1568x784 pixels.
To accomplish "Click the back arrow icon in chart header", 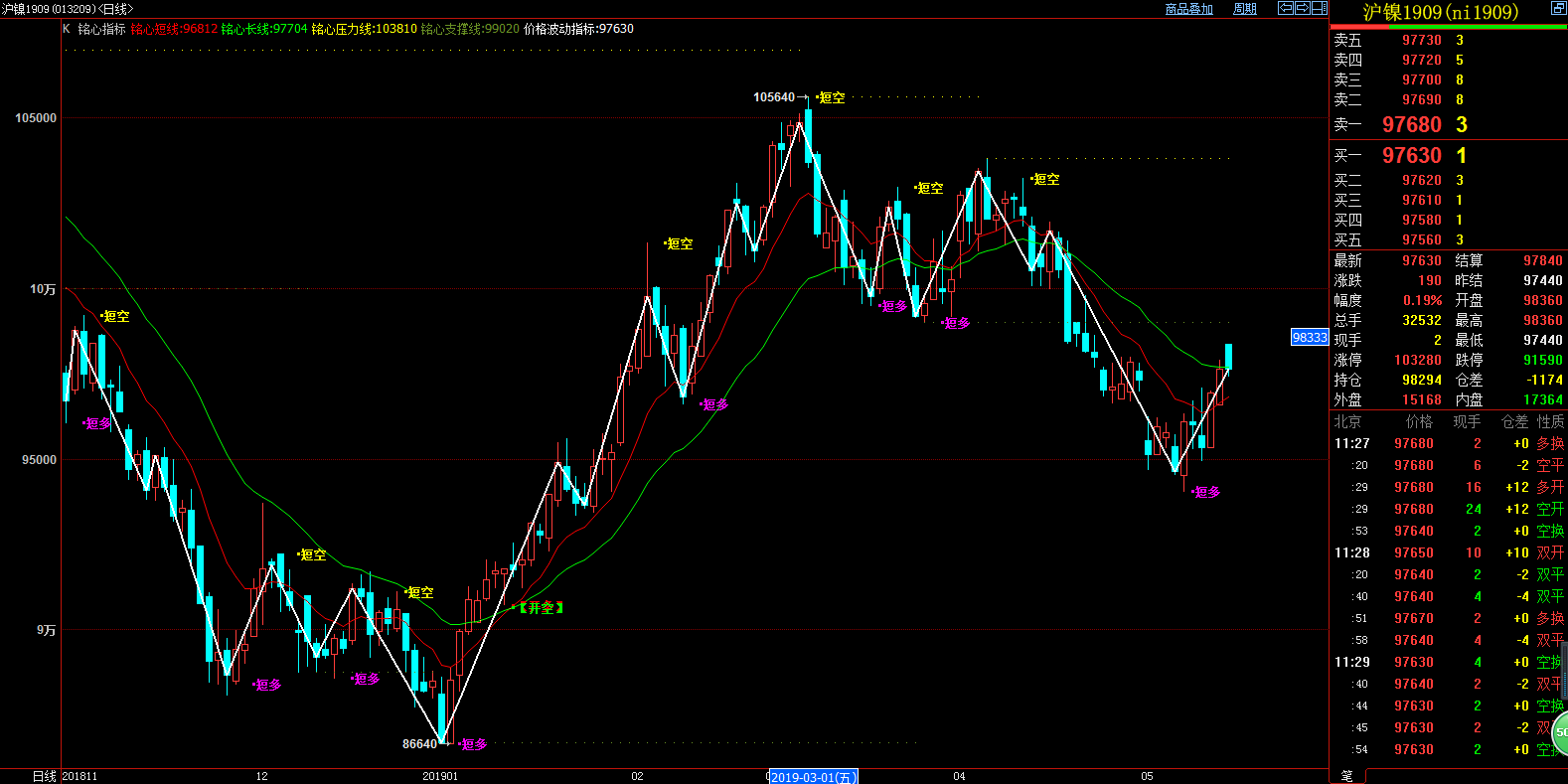I will [1285, 8].
